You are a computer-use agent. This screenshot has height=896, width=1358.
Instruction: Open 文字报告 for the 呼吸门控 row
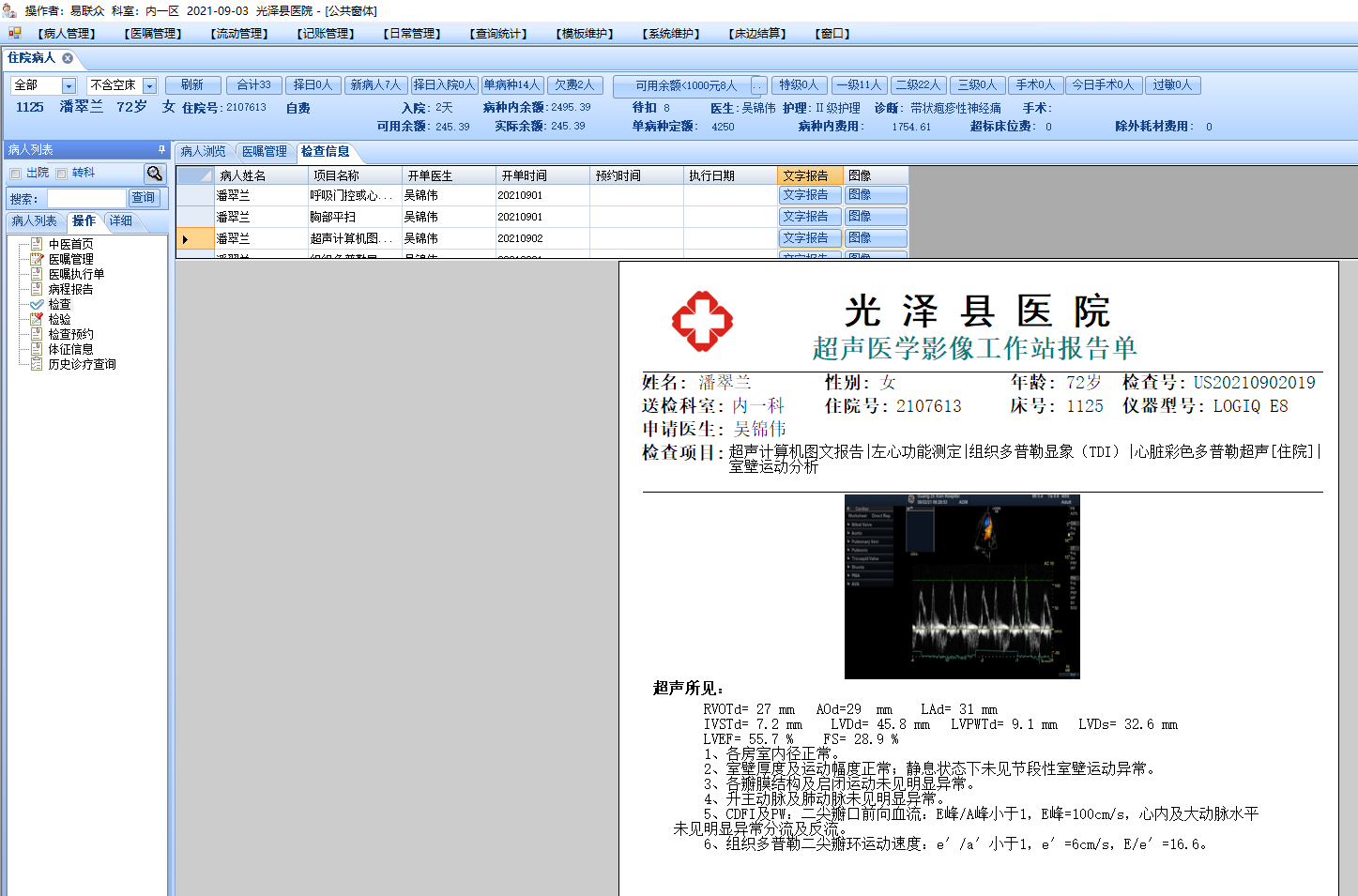[x=810, y=195]
